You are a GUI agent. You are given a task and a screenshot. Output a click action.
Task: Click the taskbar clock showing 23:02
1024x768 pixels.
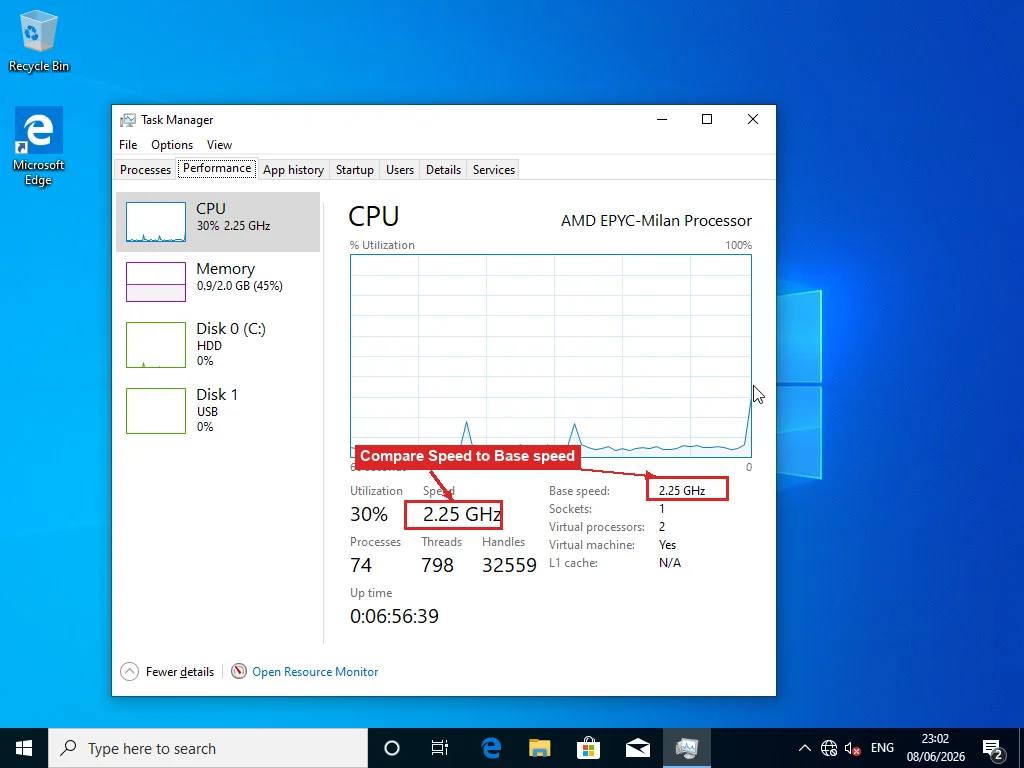935,748
